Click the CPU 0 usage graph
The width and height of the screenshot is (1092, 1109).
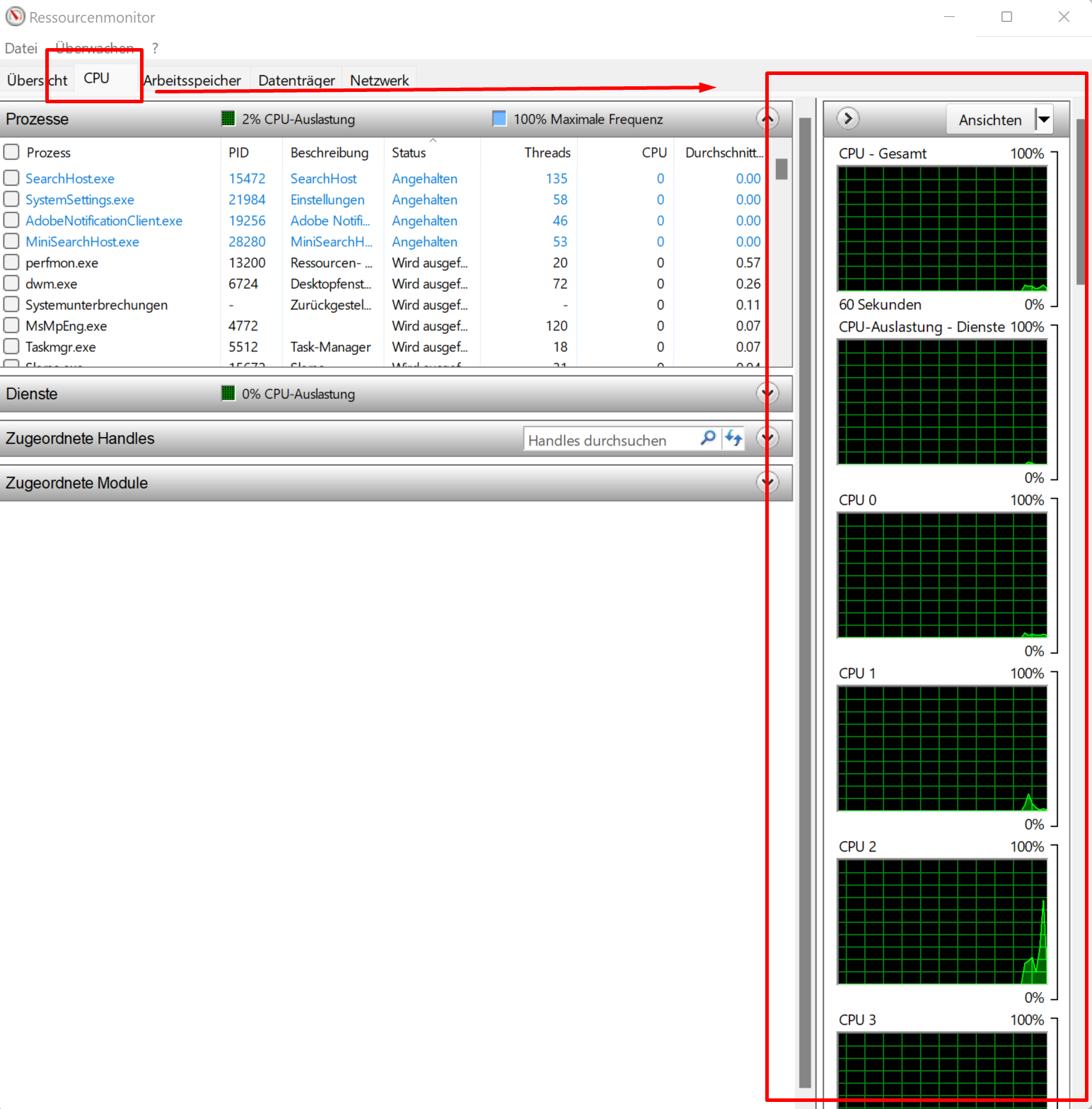pyautogui.click(x=942, y=574)
